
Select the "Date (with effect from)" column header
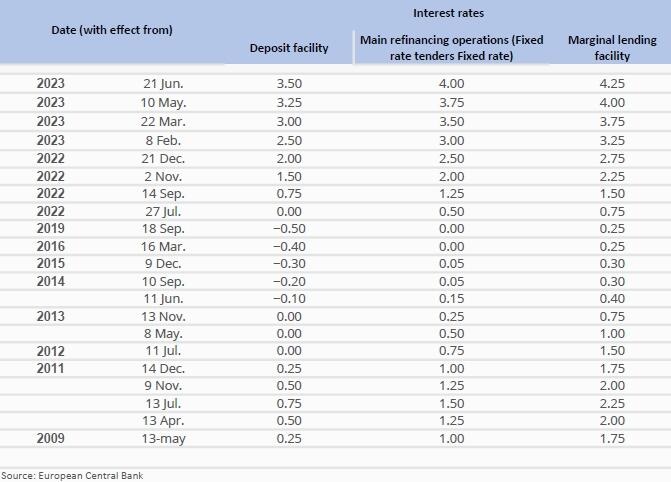click(112, 30)
